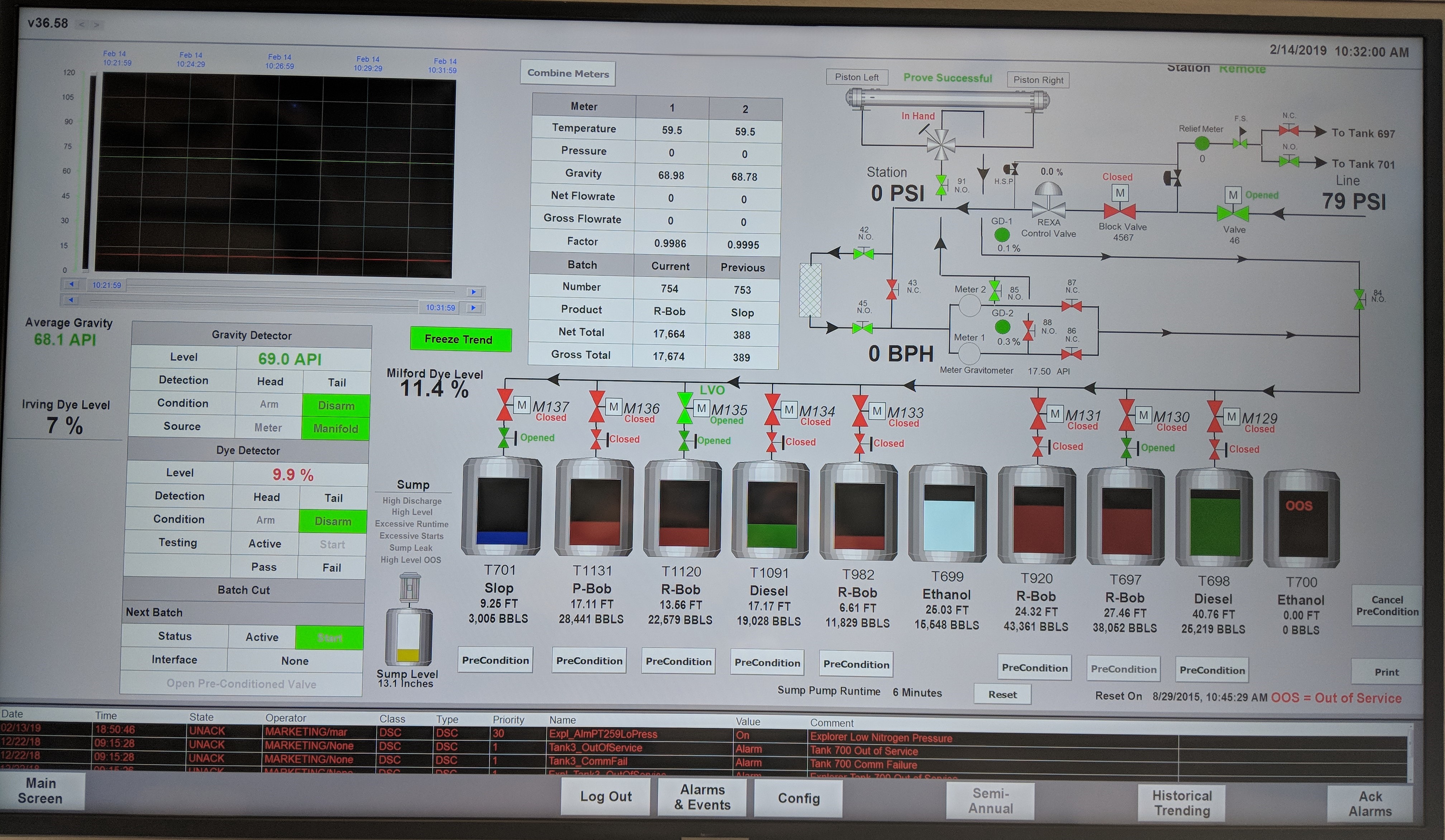
Task: Click the version forward arrow next to v36.58
Action: point(96,25)
